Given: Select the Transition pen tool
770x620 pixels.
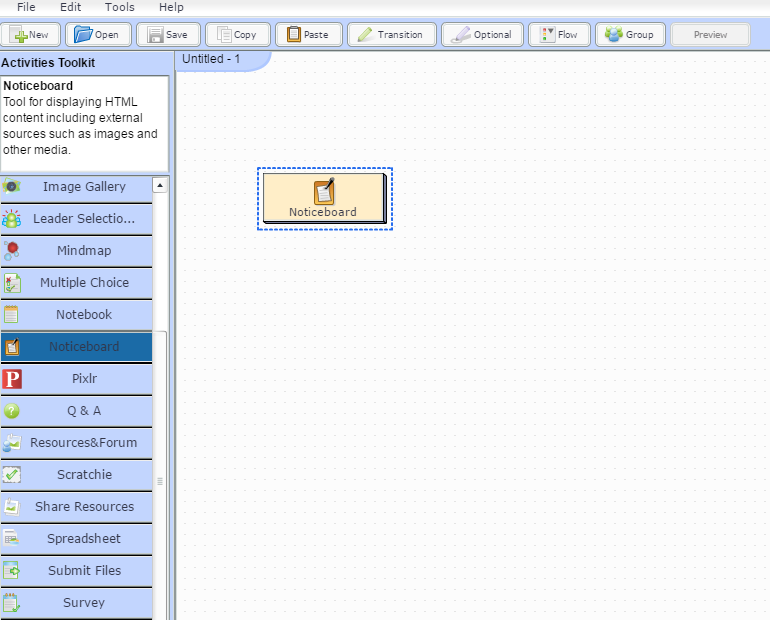Looking at the screenshot, I should pyautogui.click(x=391, y=35).
